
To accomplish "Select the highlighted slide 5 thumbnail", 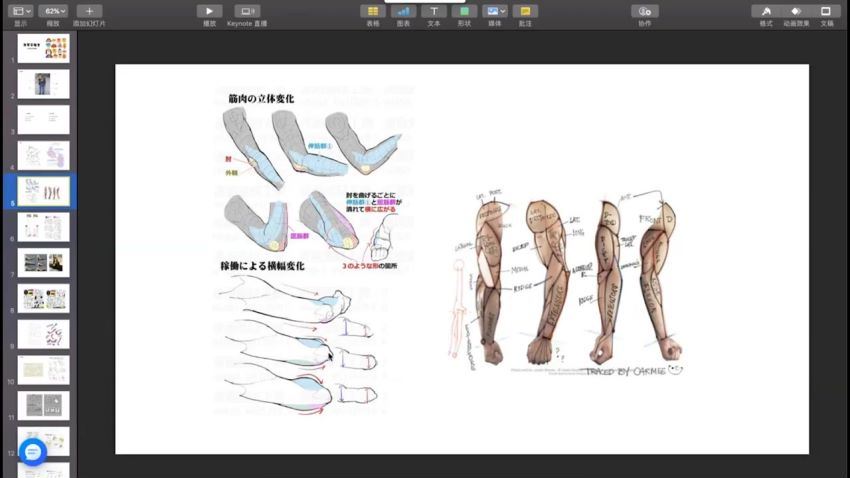I will pyautogui.click(x=43, y=191).
